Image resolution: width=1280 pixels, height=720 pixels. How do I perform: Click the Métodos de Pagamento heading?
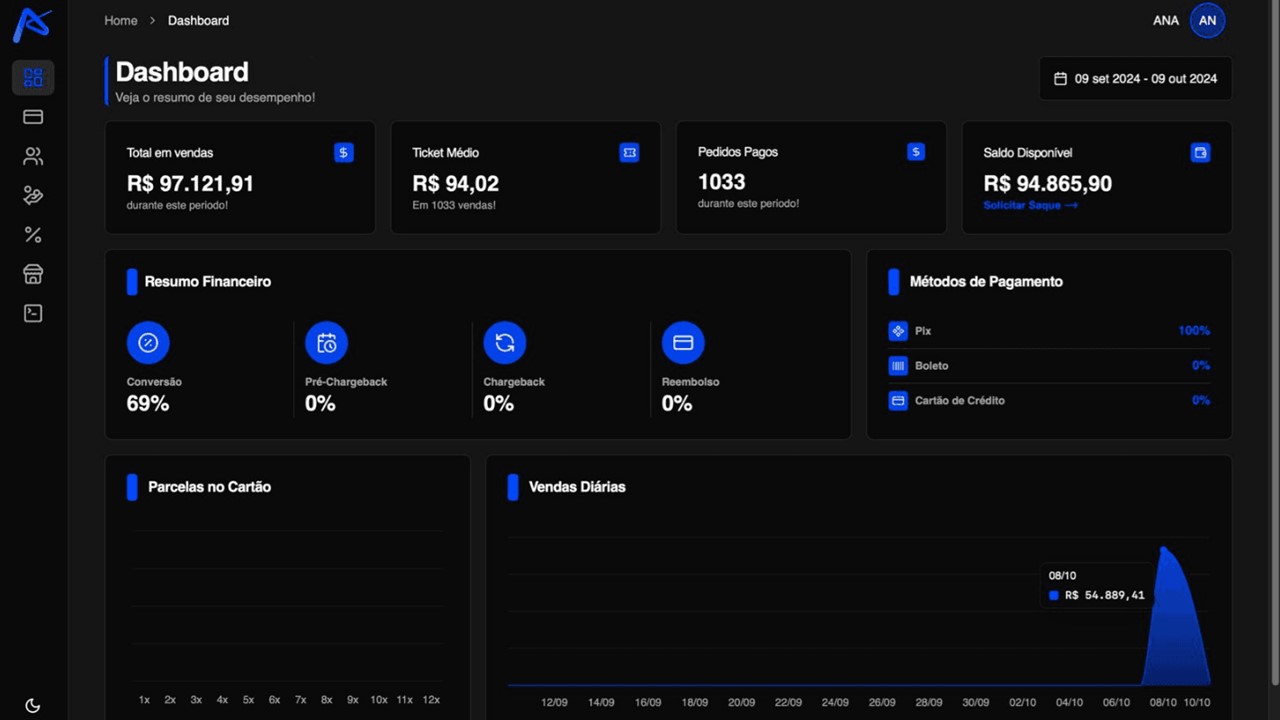[986, 282]
